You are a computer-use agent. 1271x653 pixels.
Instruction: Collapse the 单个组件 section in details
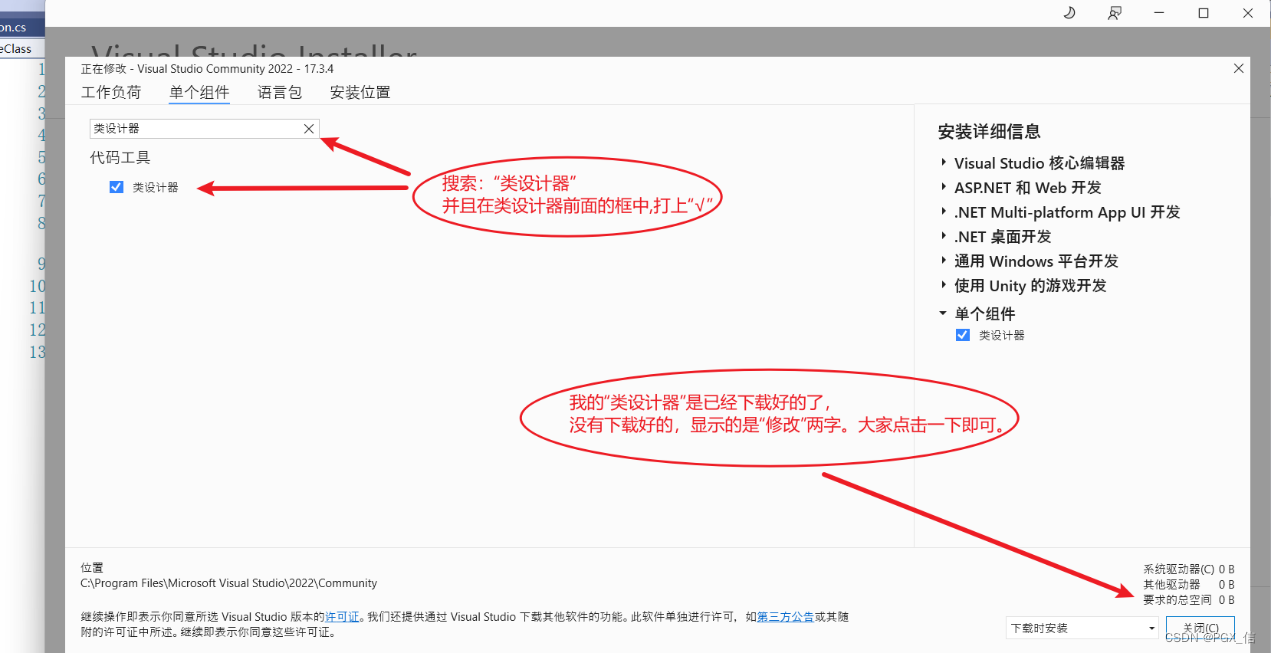point(943,313)
